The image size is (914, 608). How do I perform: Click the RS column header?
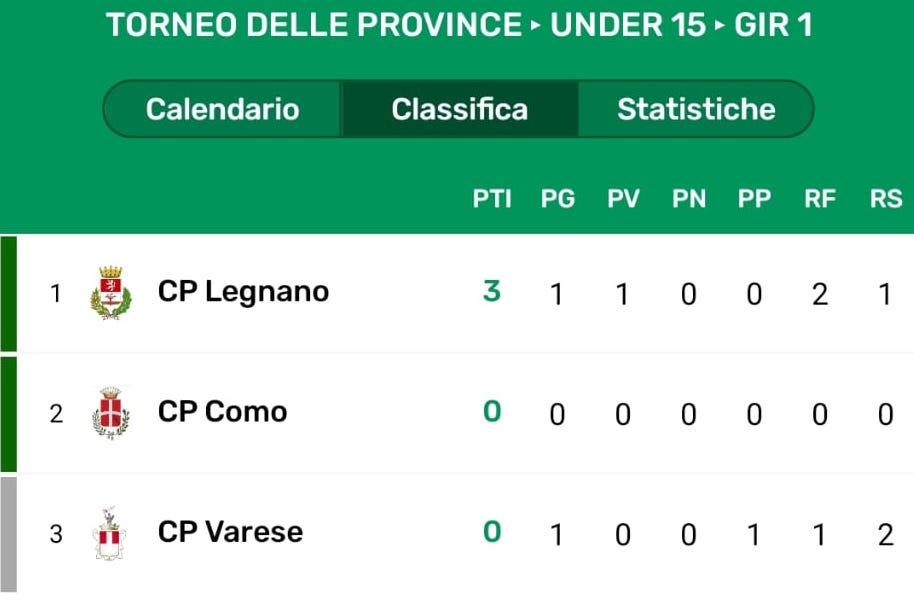tap(885, 199)
